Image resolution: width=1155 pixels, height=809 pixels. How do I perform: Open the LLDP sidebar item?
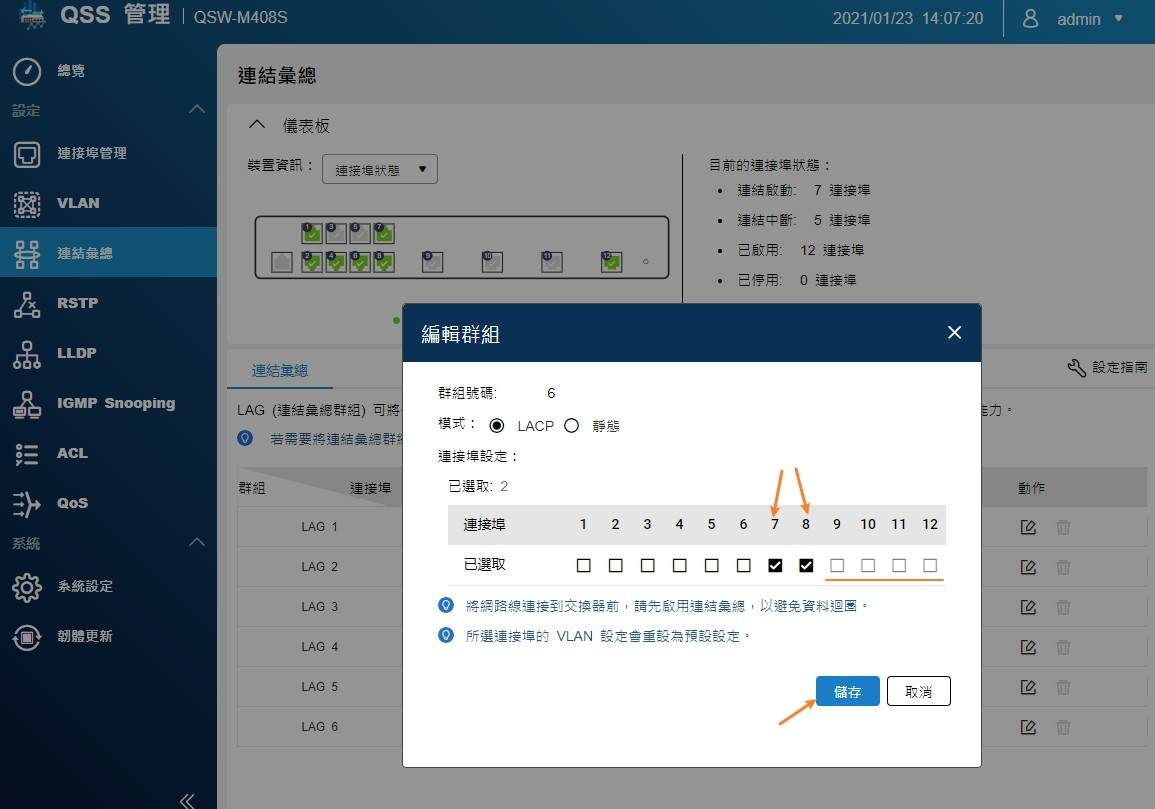click(77, 353)
